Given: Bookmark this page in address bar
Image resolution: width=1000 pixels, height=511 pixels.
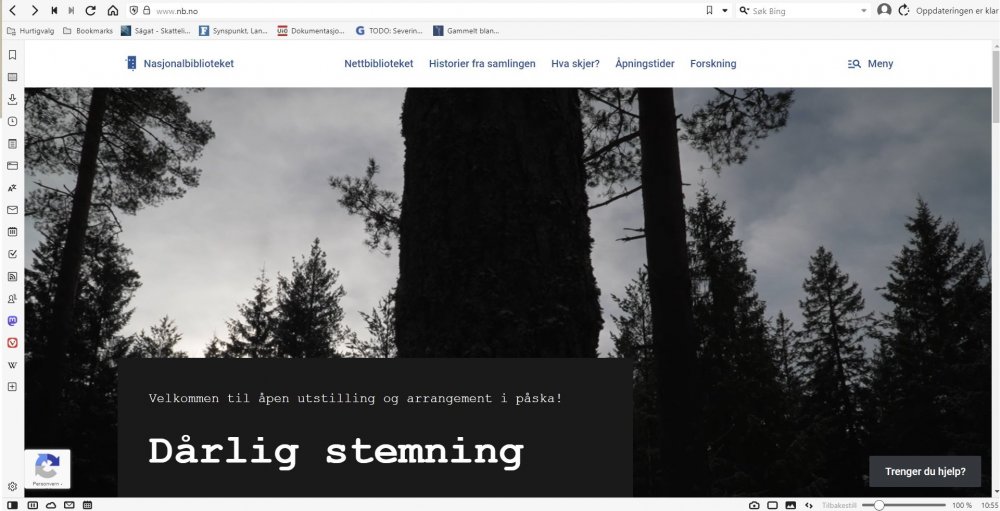Looking at the screenshot, I should pyautogui.click(x=709, y=10).
